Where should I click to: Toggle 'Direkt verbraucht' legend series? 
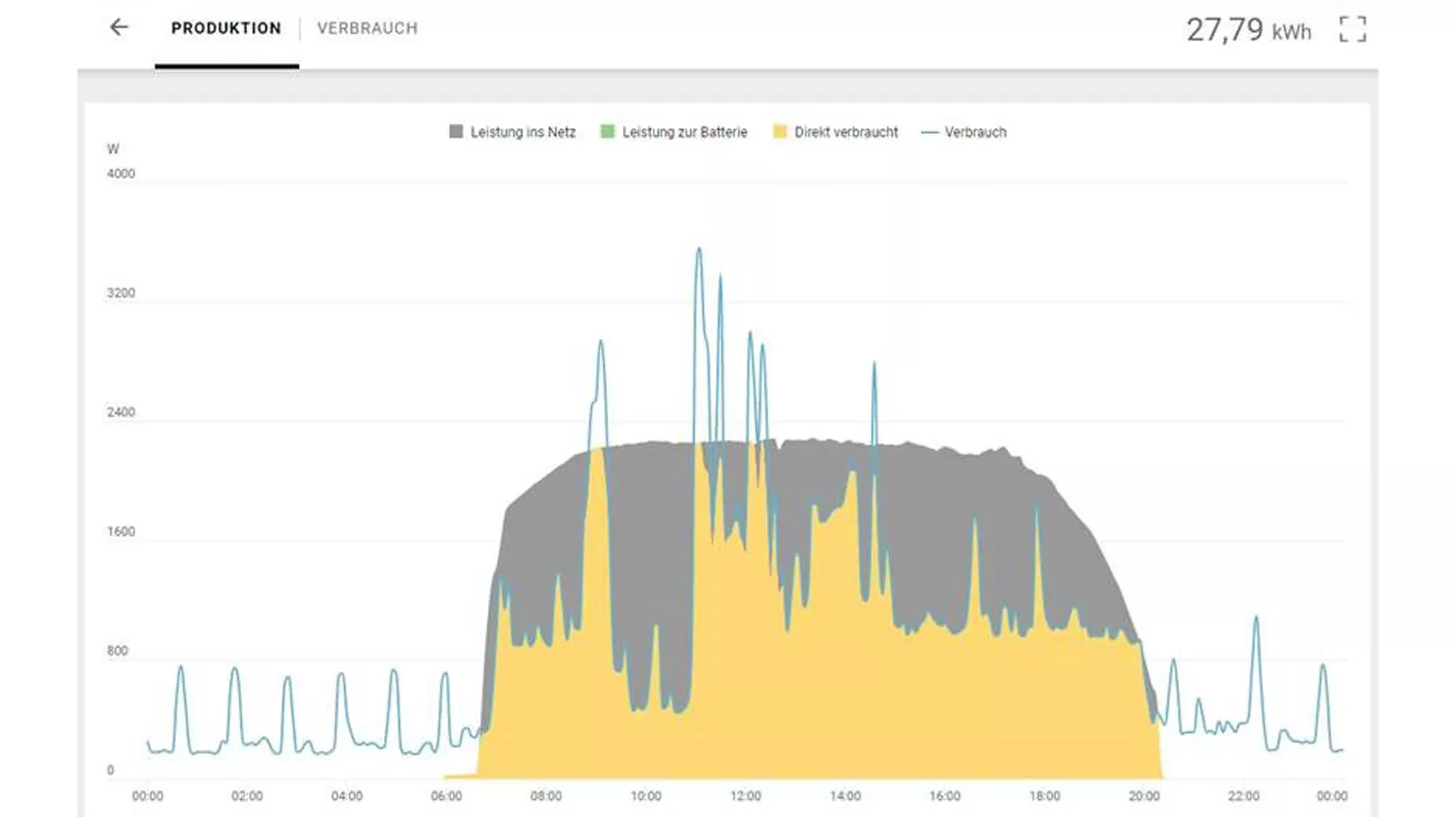(835, 132)
